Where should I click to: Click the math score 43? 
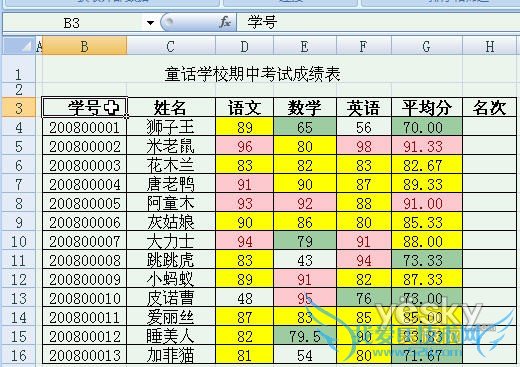[x=305, y=260]
